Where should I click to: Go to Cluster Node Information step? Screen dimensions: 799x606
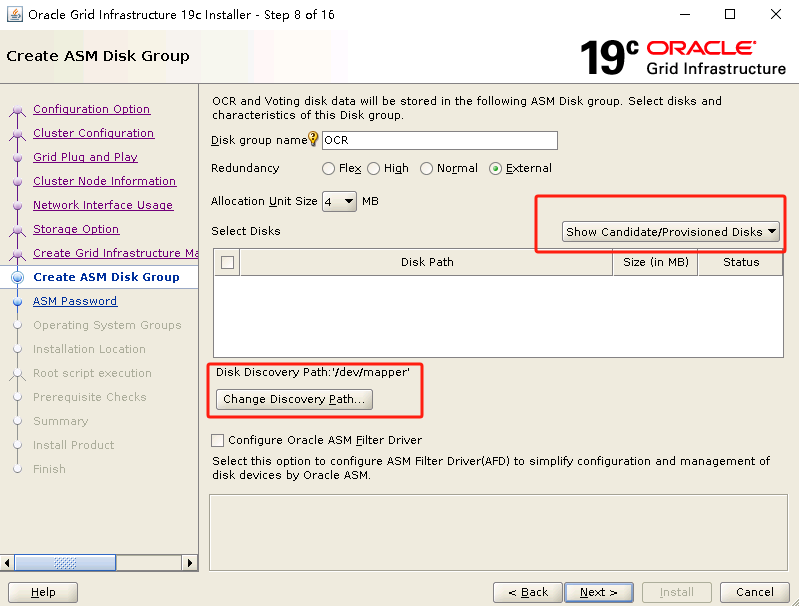104,181
